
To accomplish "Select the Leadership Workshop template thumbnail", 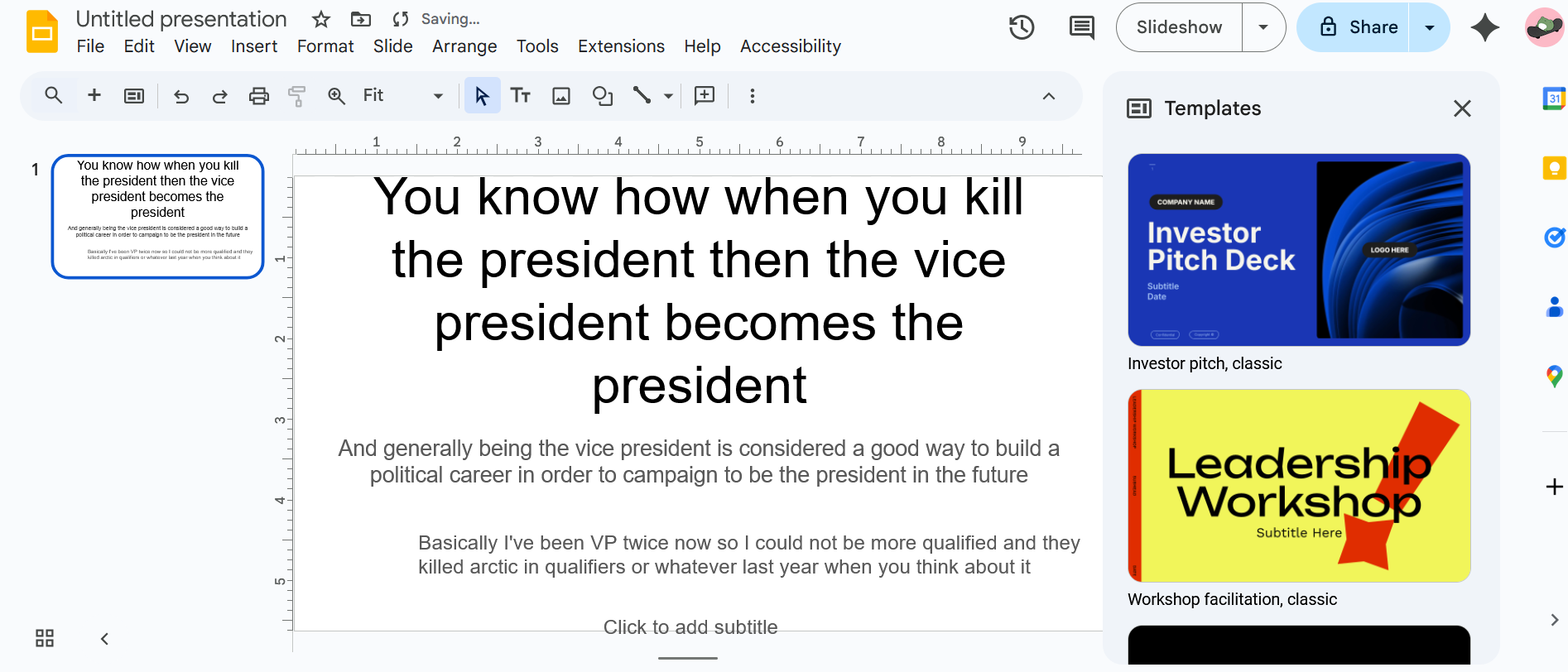I will [x=1299, y=486].
